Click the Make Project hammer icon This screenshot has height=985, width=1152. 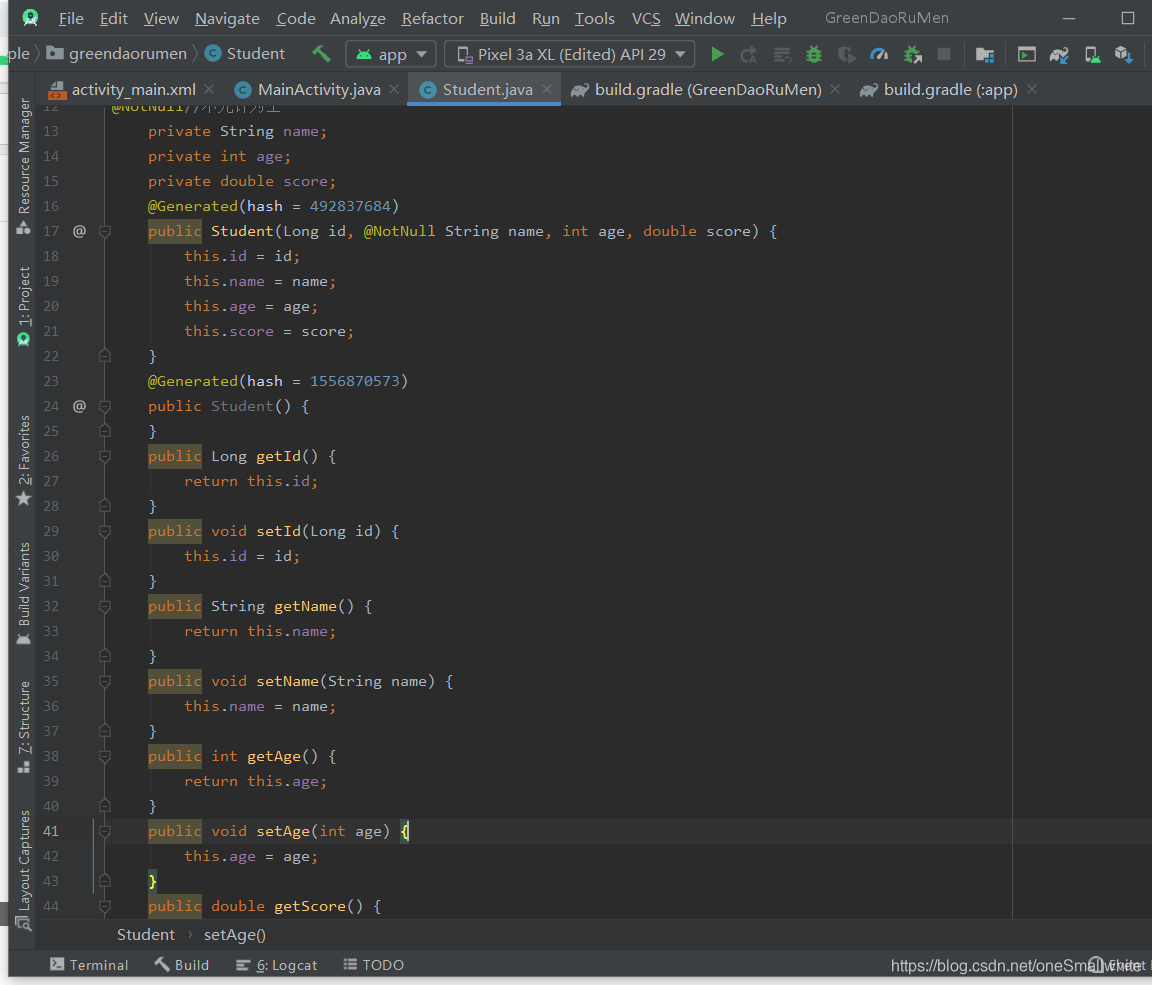click(321, 54)
